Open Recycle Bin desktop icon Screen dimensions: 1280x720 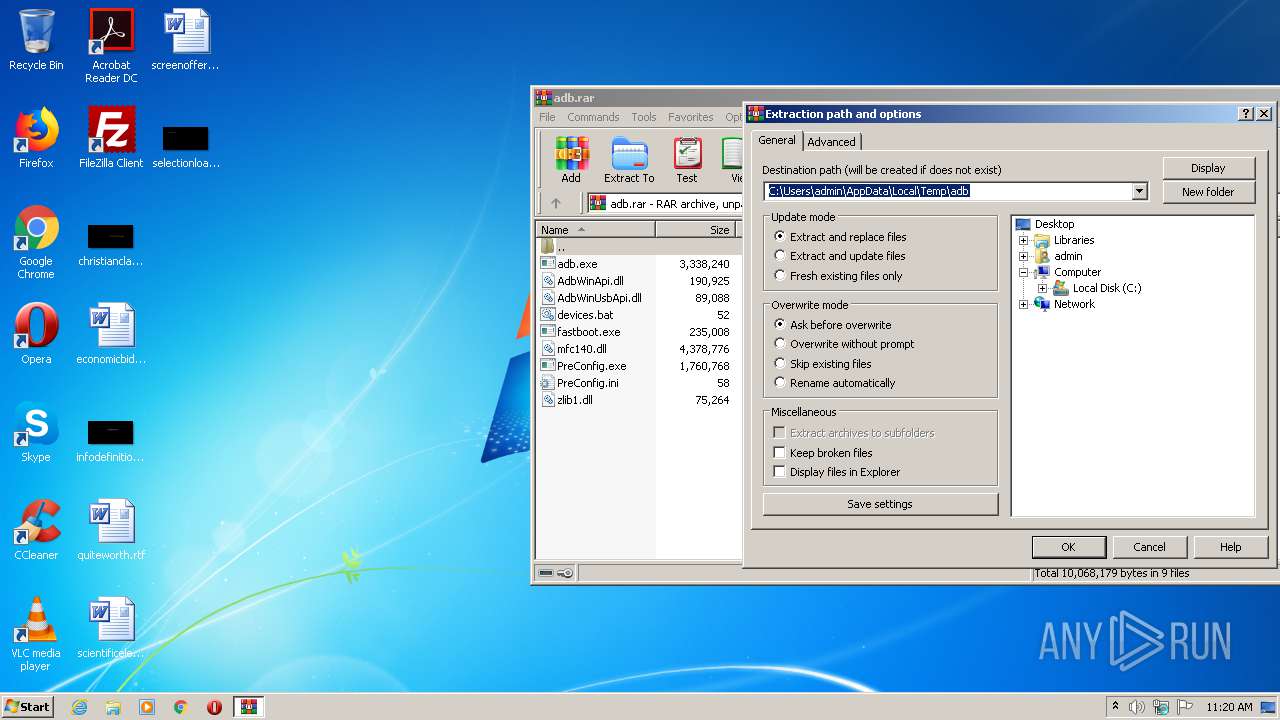point(36,40)
